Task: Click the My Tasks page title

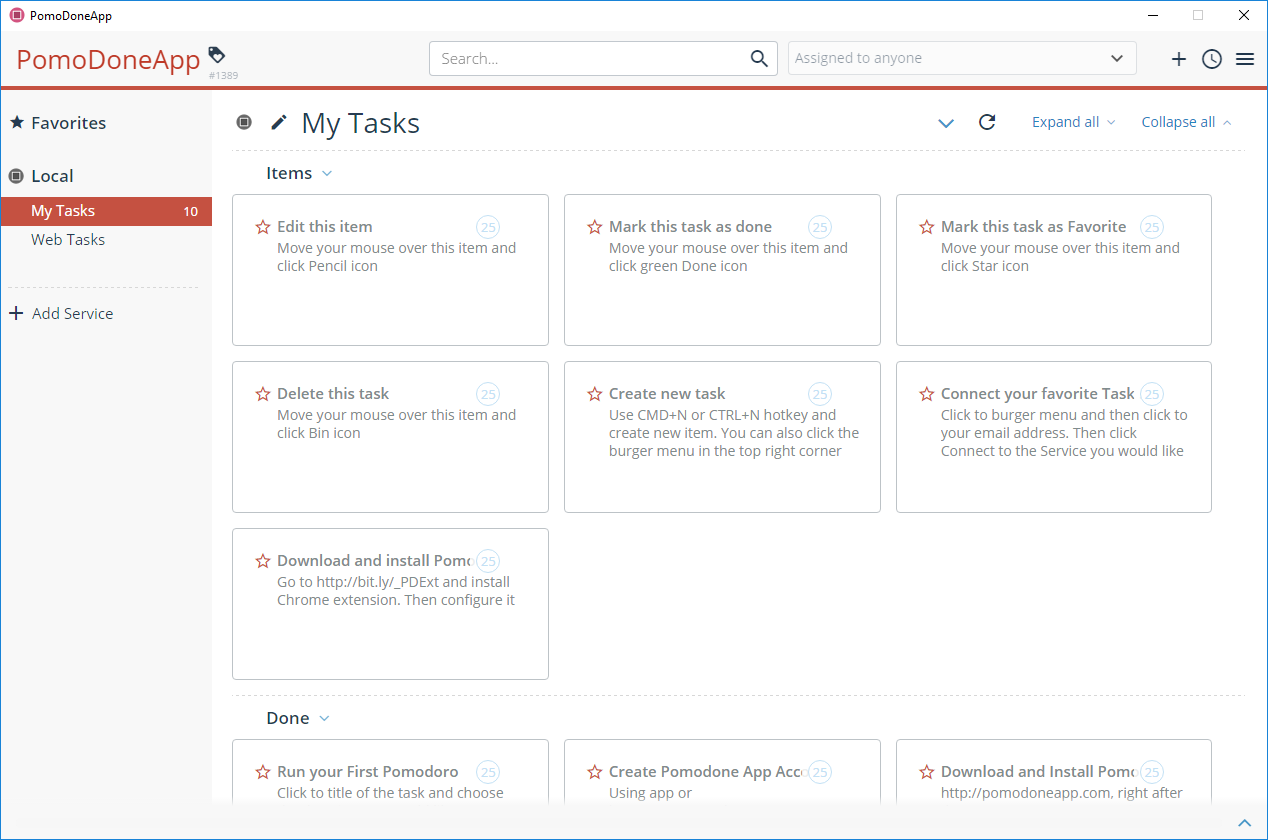Action: [x=361, y=123]
